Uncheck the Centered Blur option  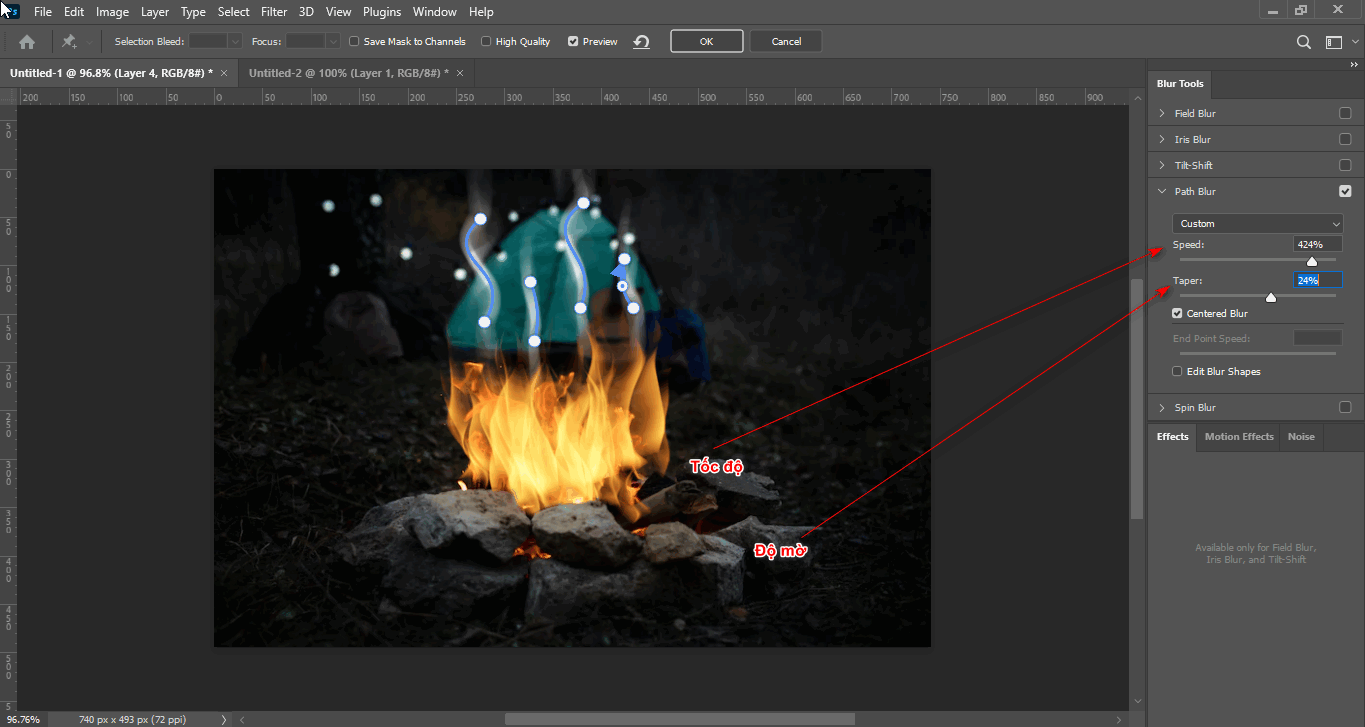(x=1177, y=313)
